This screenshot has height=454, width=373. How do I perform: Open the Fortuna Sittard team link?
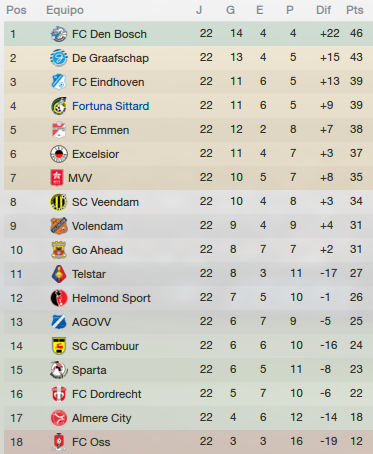coord(111,106)
